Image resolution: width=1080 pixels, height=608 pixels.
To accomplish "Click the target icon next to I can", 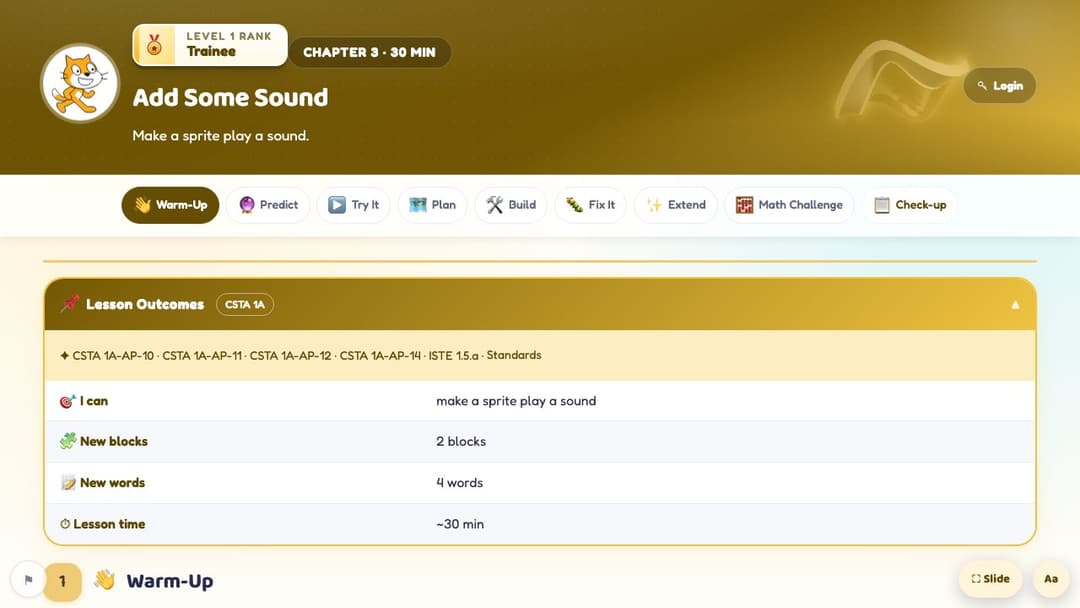I will tap(68, 401).
